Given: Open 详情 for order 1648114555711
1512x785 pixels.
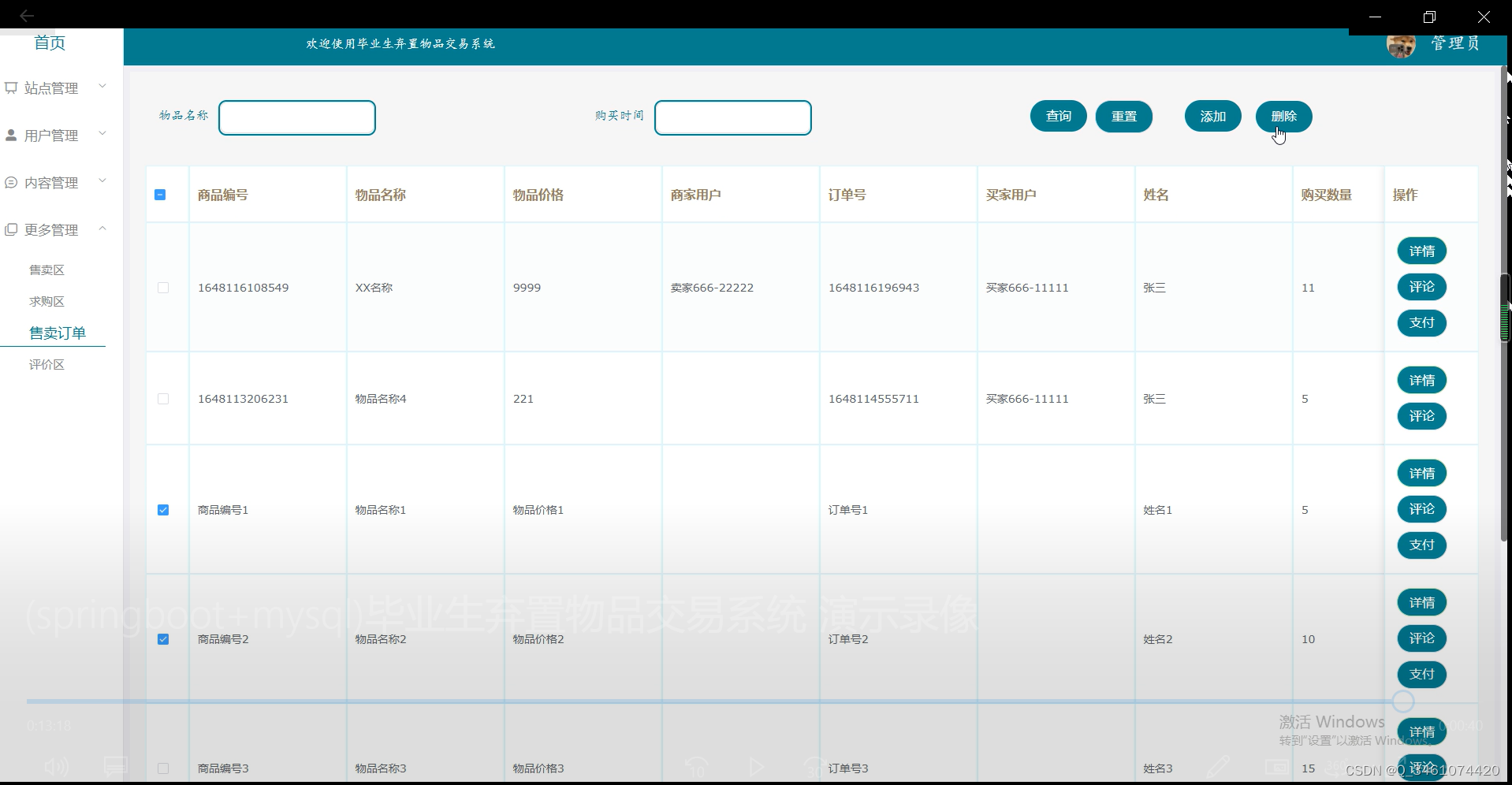Looking at the screenshot, I should click(1422, 381).
